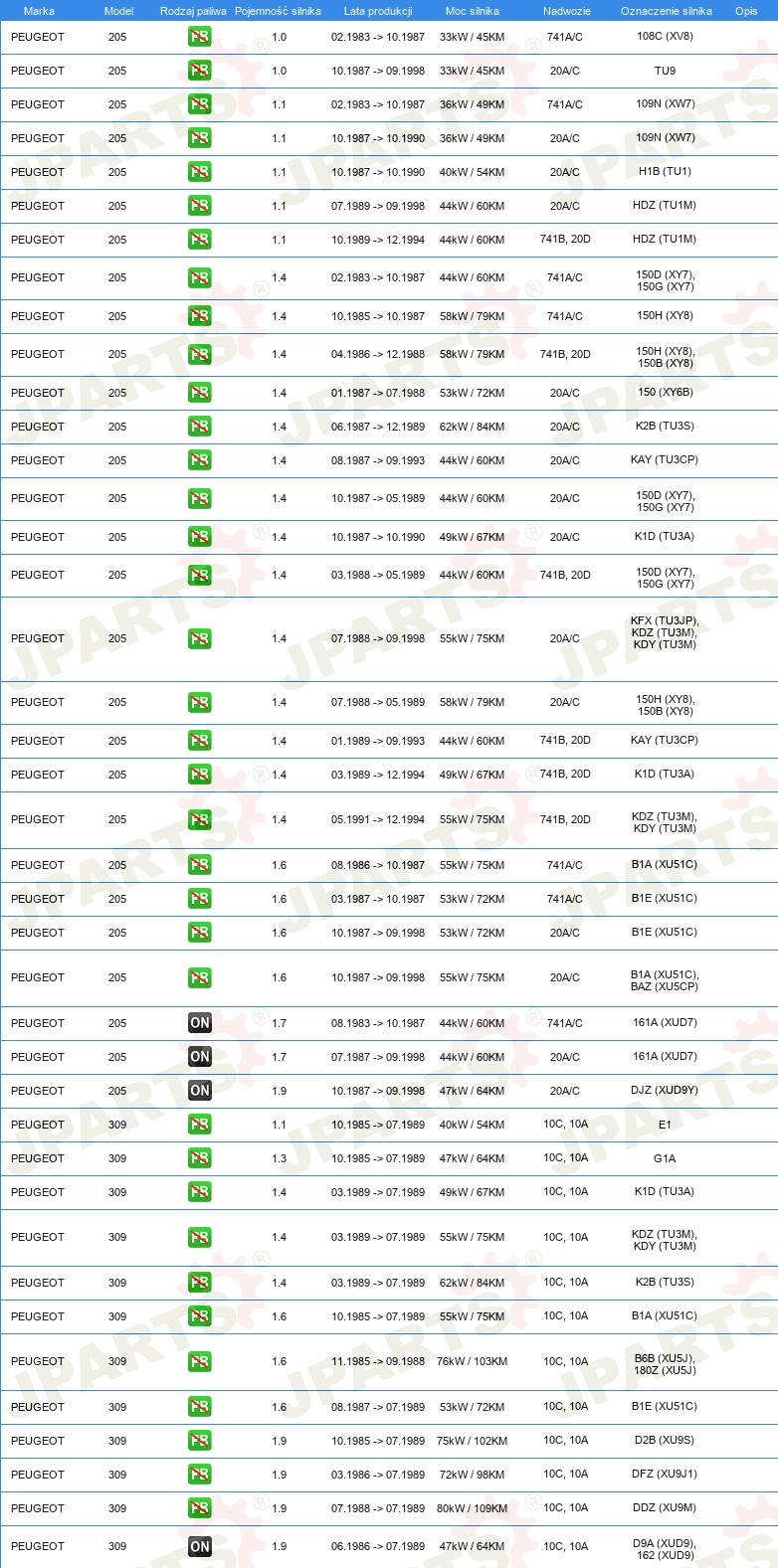Viewport: 778px width, 1568px height.
Task: Click the Pojemność silnika column header
Action: tap(278, 11)
